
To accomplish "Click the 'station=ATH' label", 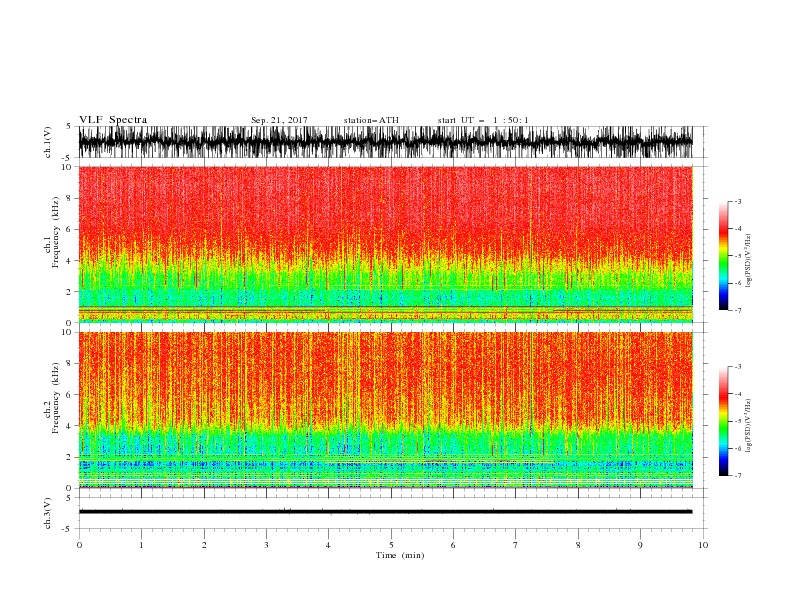I will (x=371, y=120).
